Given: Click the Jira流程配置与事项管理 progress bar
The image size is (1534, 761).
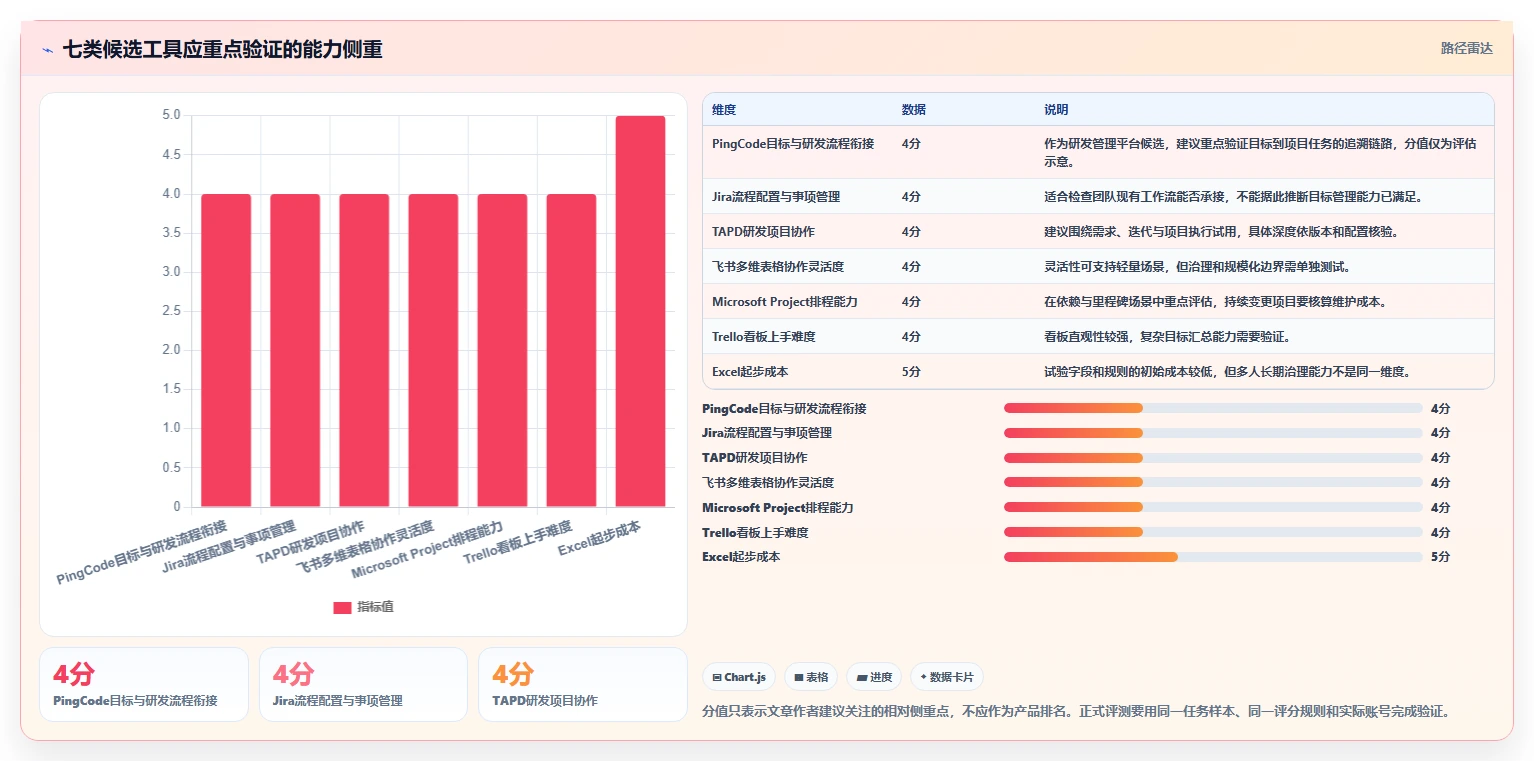Looking at the screenshot, I should click(x=1213, y=433).
